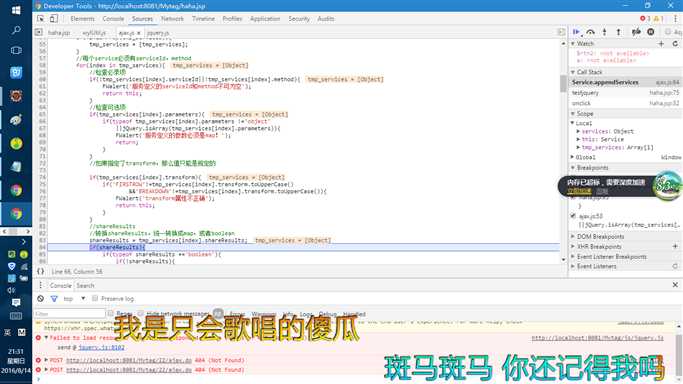Viewport: 683px width, 384px height.
Task: Toggle the console filter funnel
Action: (54, 299)
